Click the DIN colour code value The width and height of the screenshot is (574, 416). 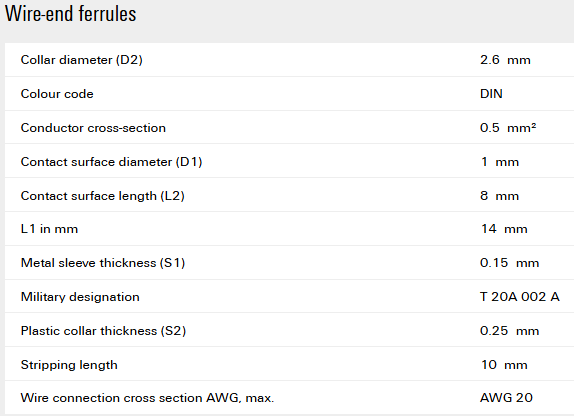coord(491,94)
